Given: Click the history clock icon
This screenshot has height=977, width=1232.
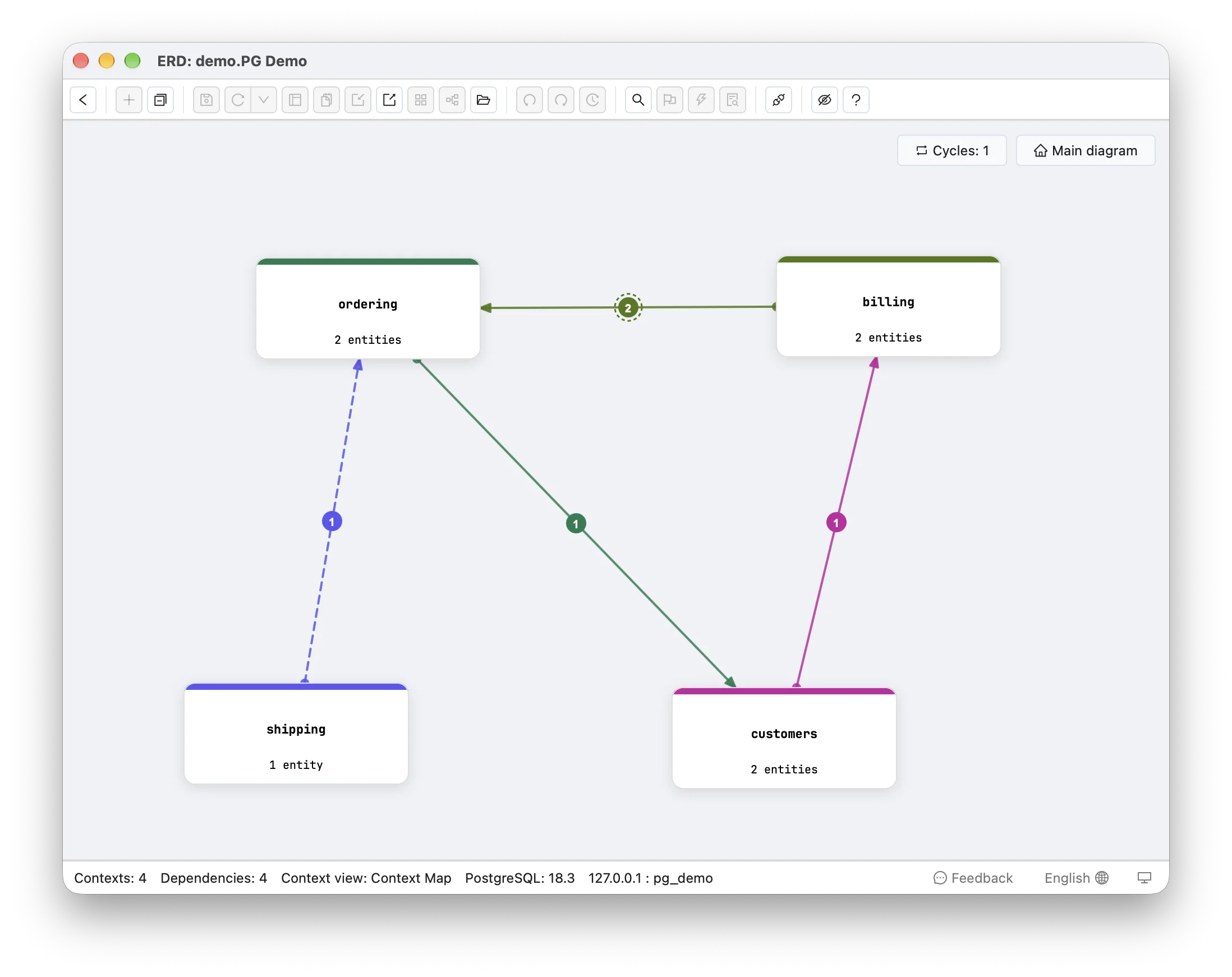Looking at the screenshot, I should 592,100.
